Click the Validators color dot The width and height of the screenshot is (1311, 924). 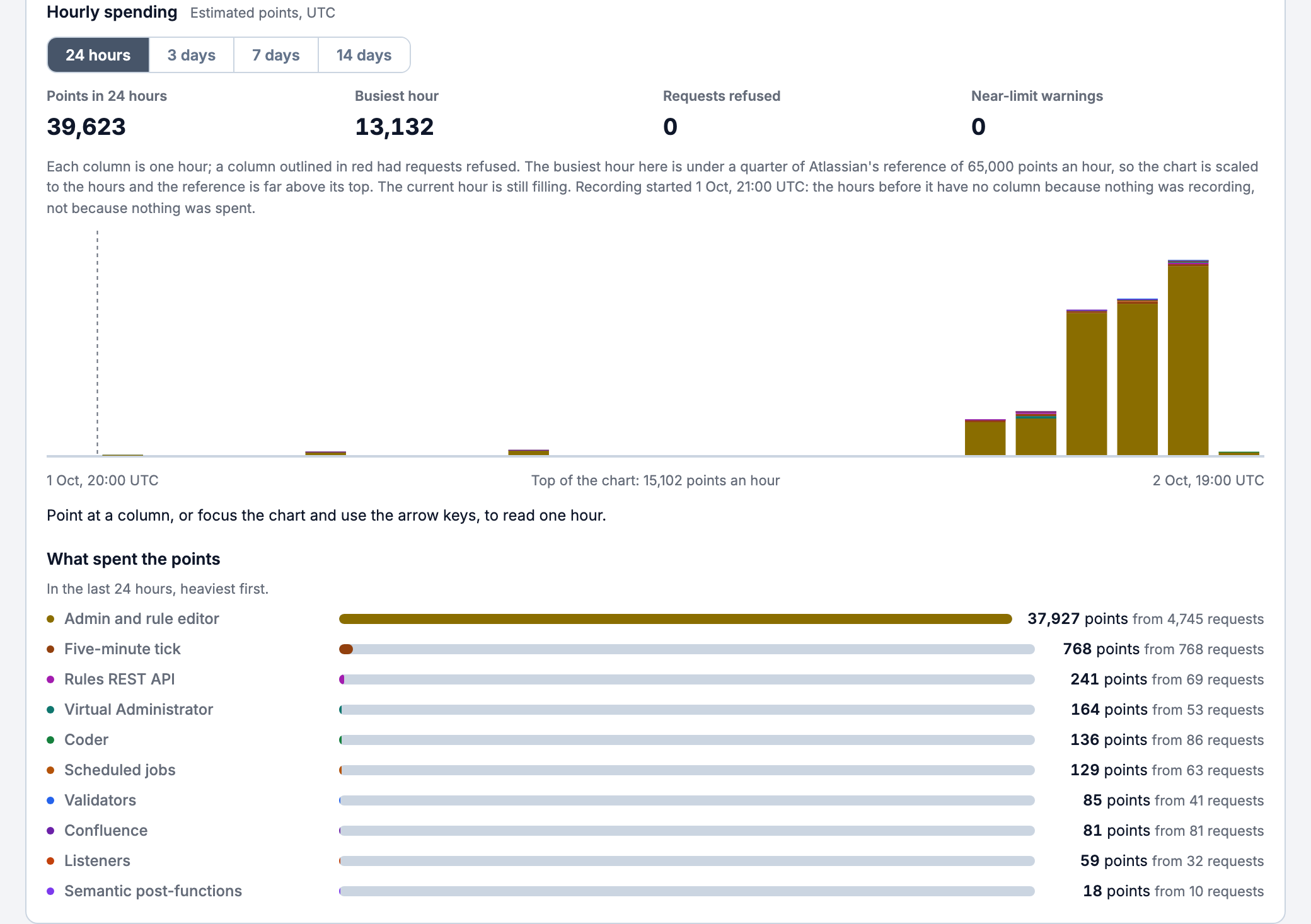tap(50, 800)
